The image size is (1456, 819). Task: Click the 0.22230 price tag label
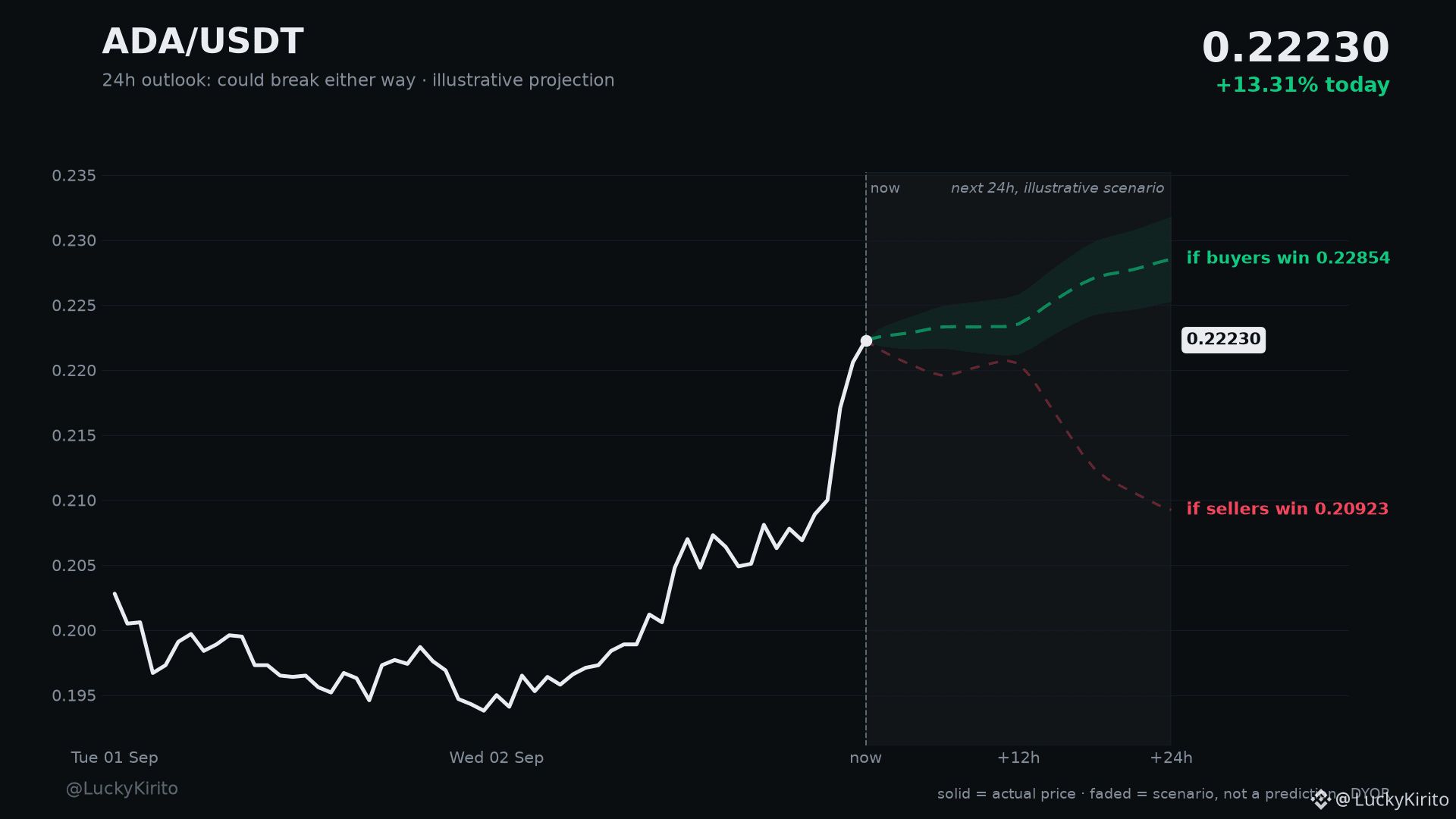[1223, 340]
